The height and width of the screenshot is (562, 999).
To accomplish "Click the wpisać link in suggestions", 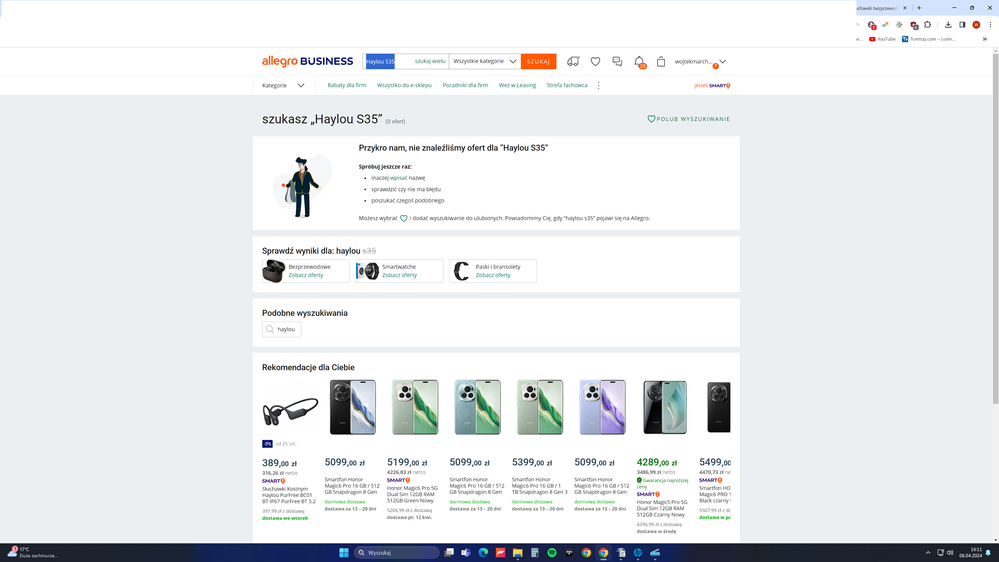I will 398,178.
